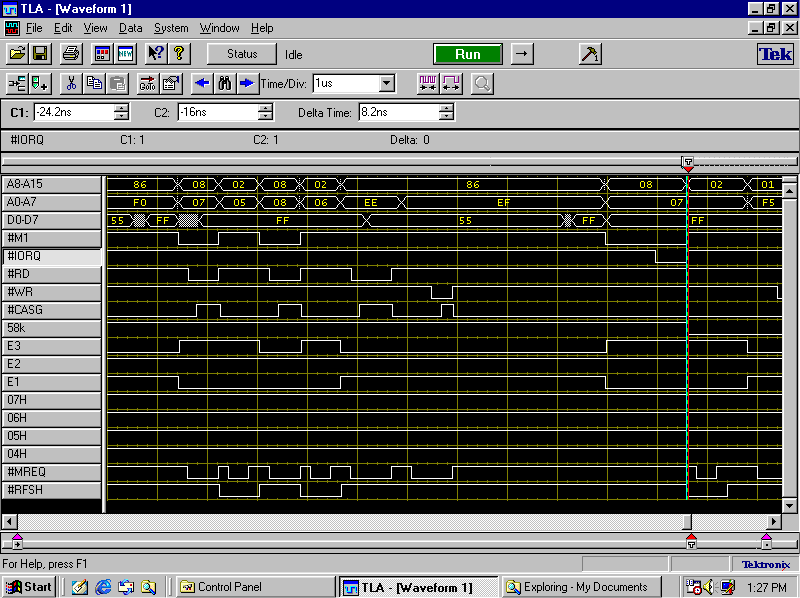The width and height of the screenshot is (800, 598).
Task: Click the Tek logo button
Action: [x=775, y=54]
